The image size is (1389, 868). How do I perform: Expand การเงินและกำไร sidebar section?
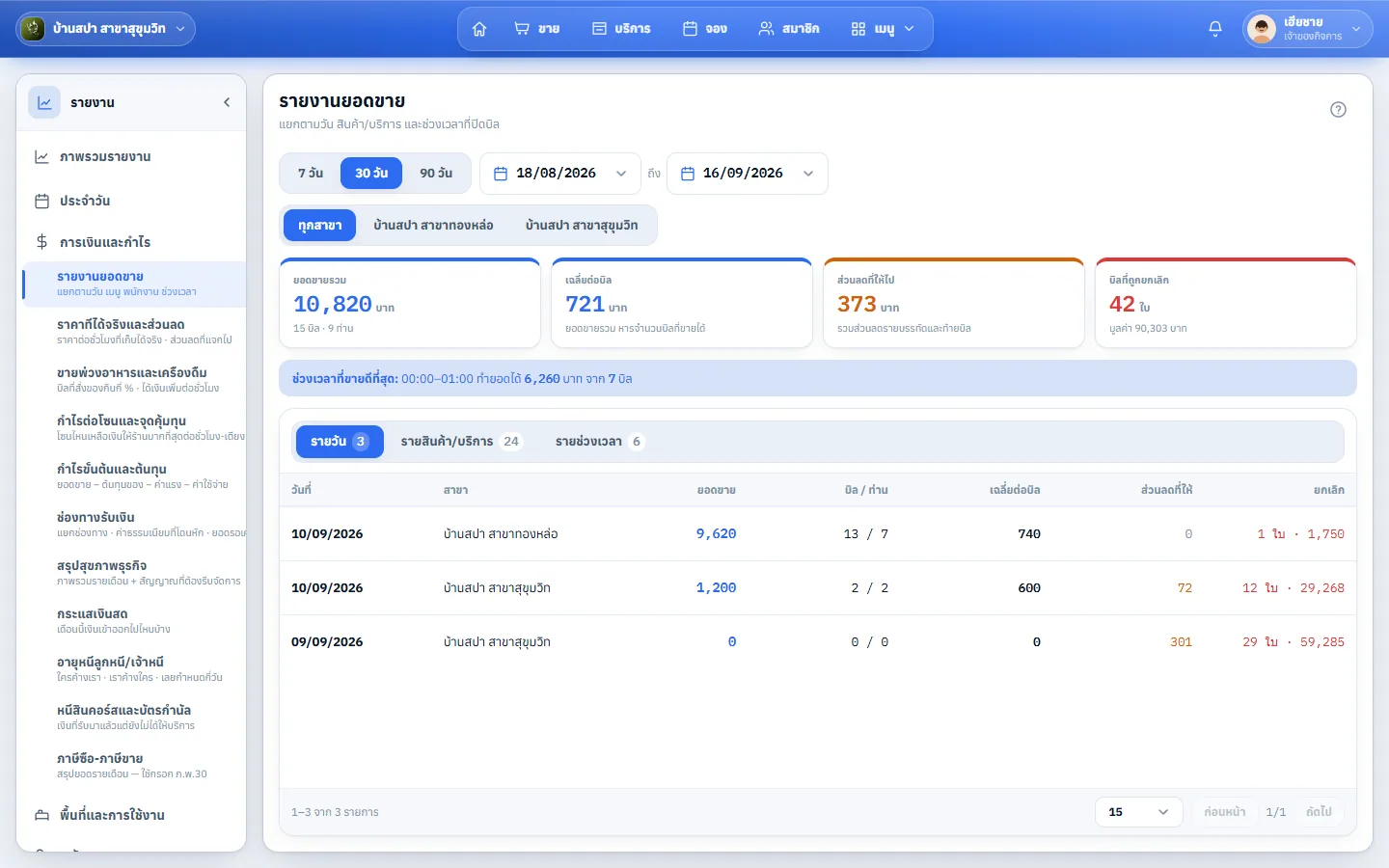point(132,242)
